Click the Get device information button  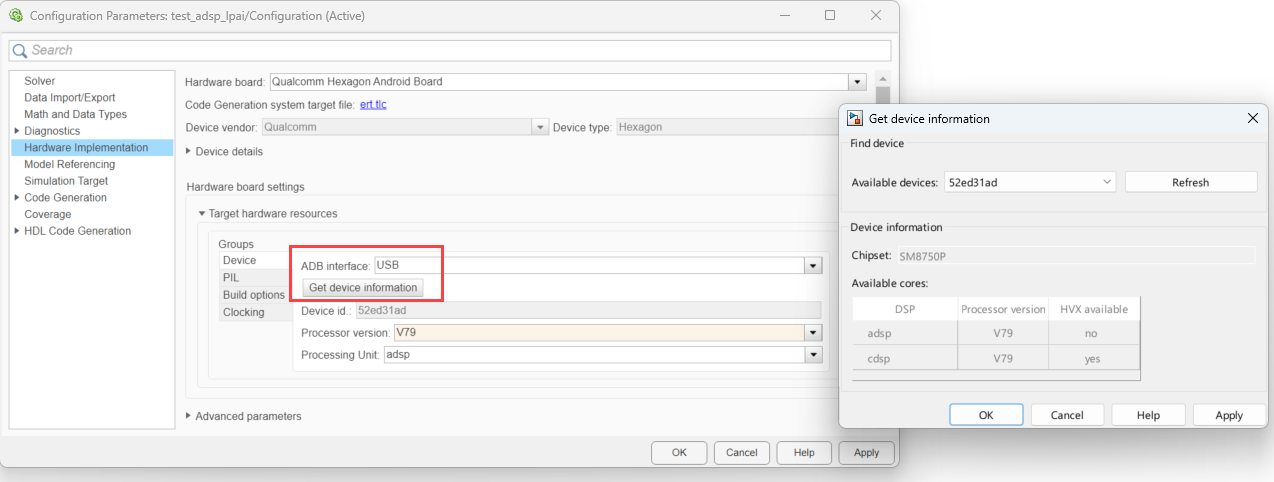363,288
